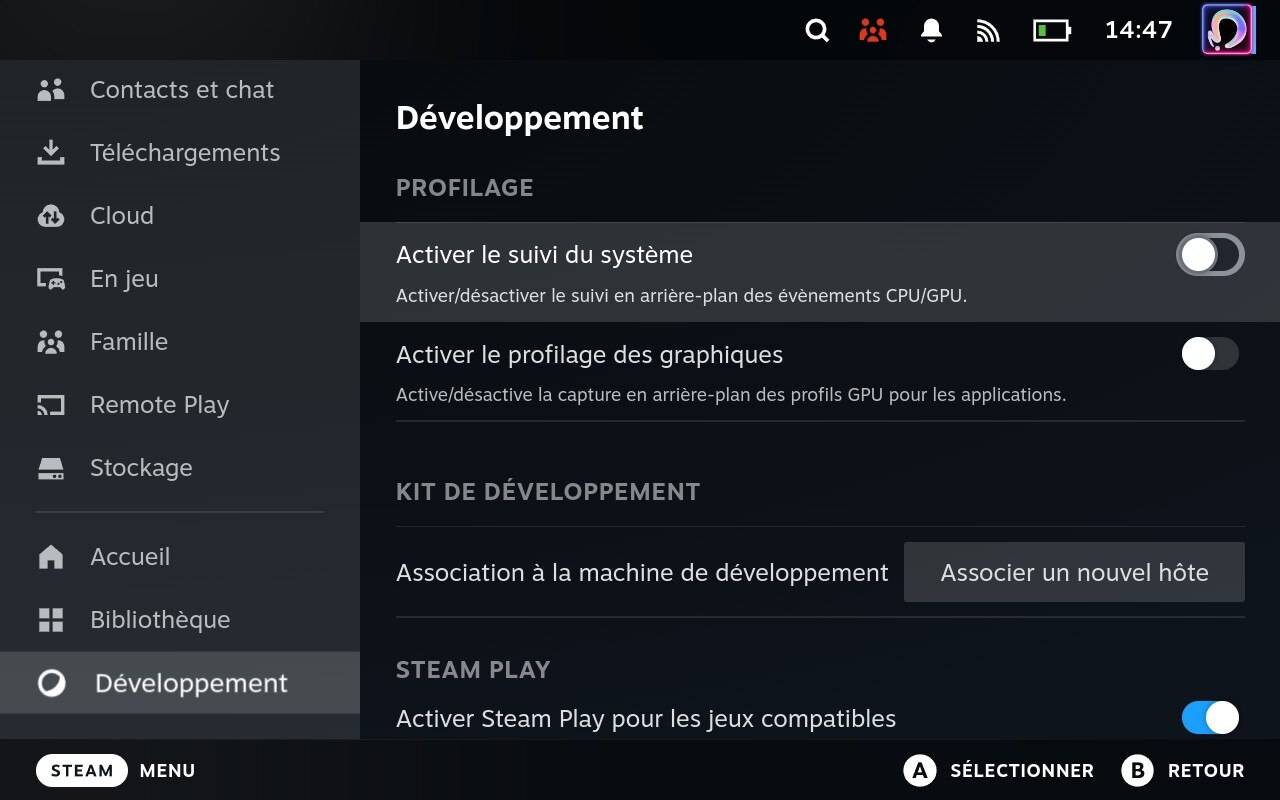
Task: Click Associer un nouvel hôte button
Action: click(x=1074, y=572)
